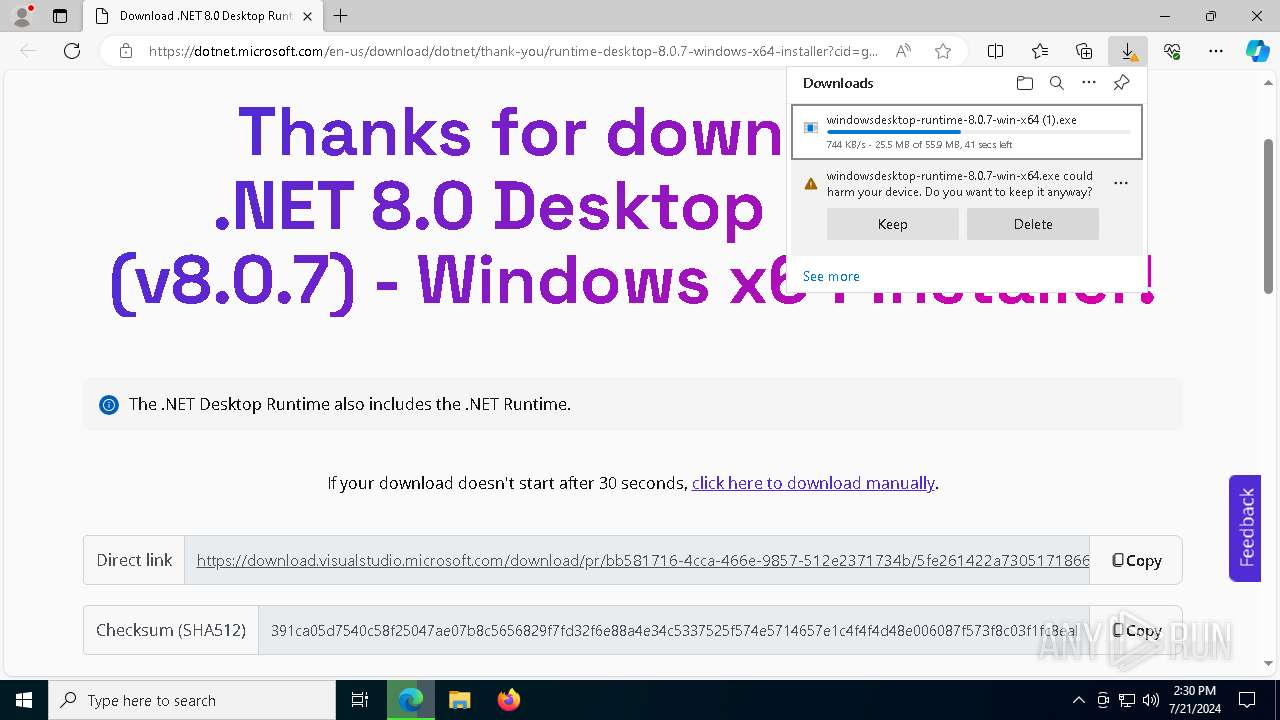Copy the SHA512 checksum
Viewport: 1280px width, 720px height.
[1136, 630]
